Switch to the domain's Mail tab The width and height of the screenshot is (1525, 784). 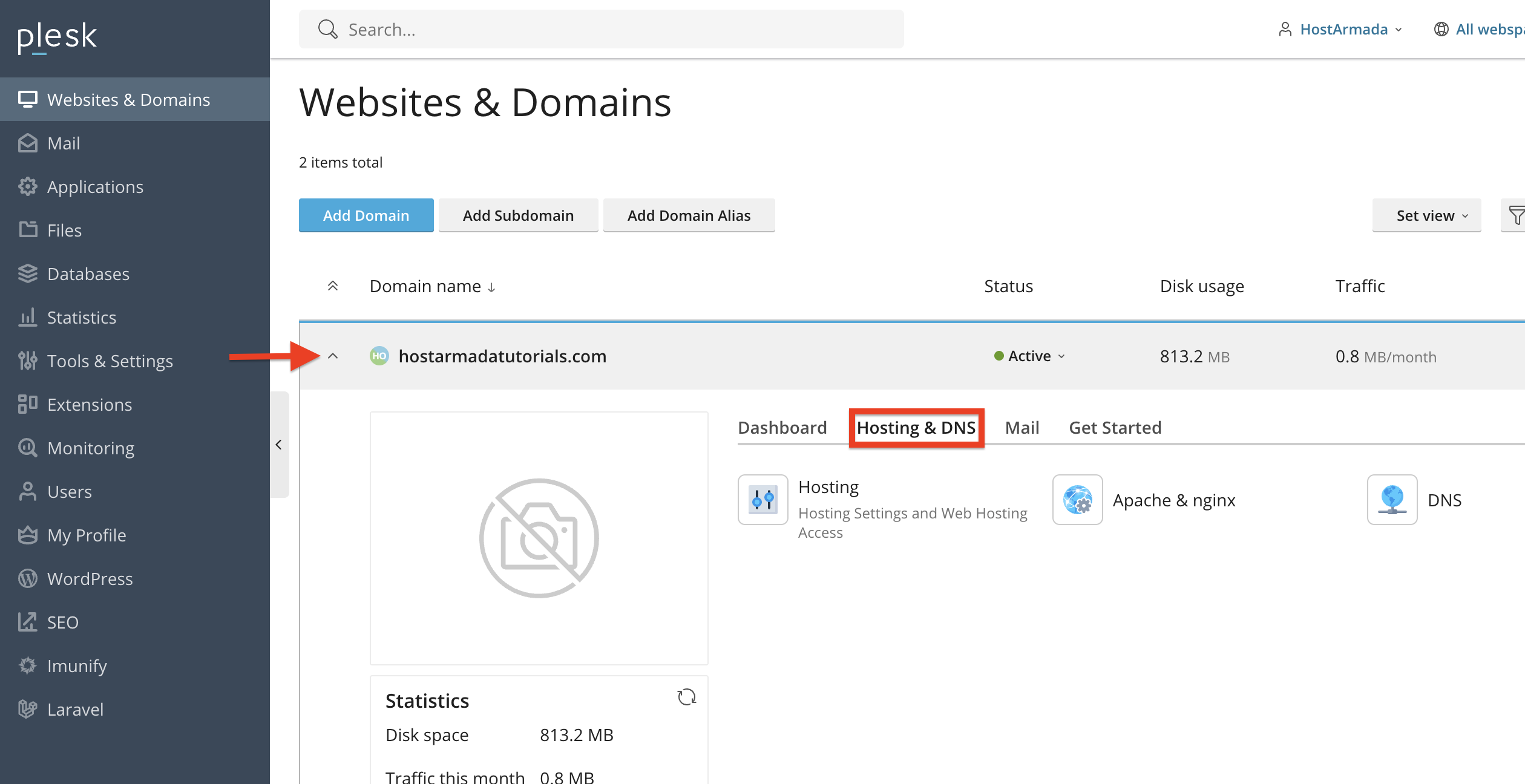point(1022,428)
